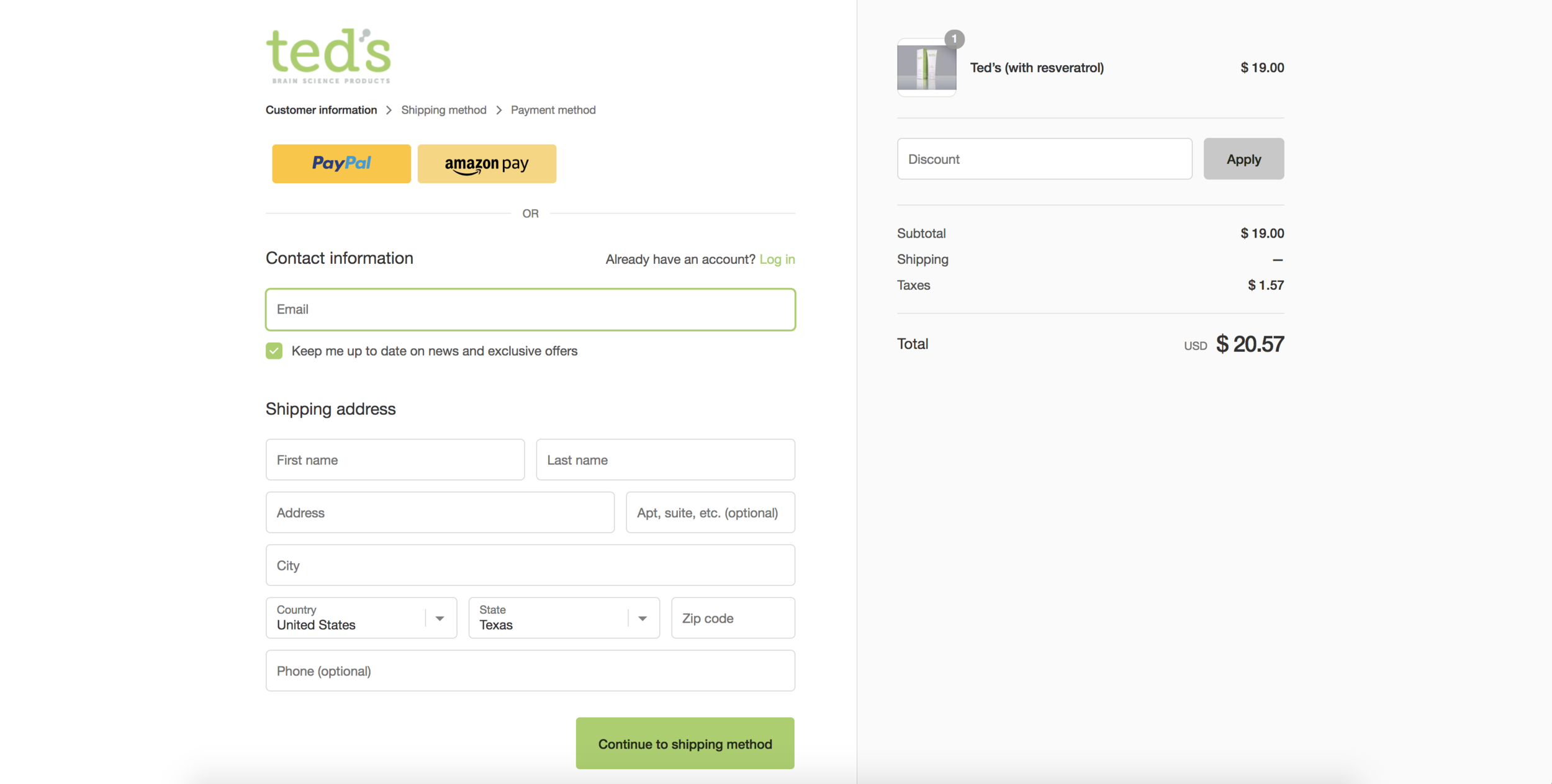Choose the Amazon Pay button
The image size is (1552, 784).
[487, 164]
